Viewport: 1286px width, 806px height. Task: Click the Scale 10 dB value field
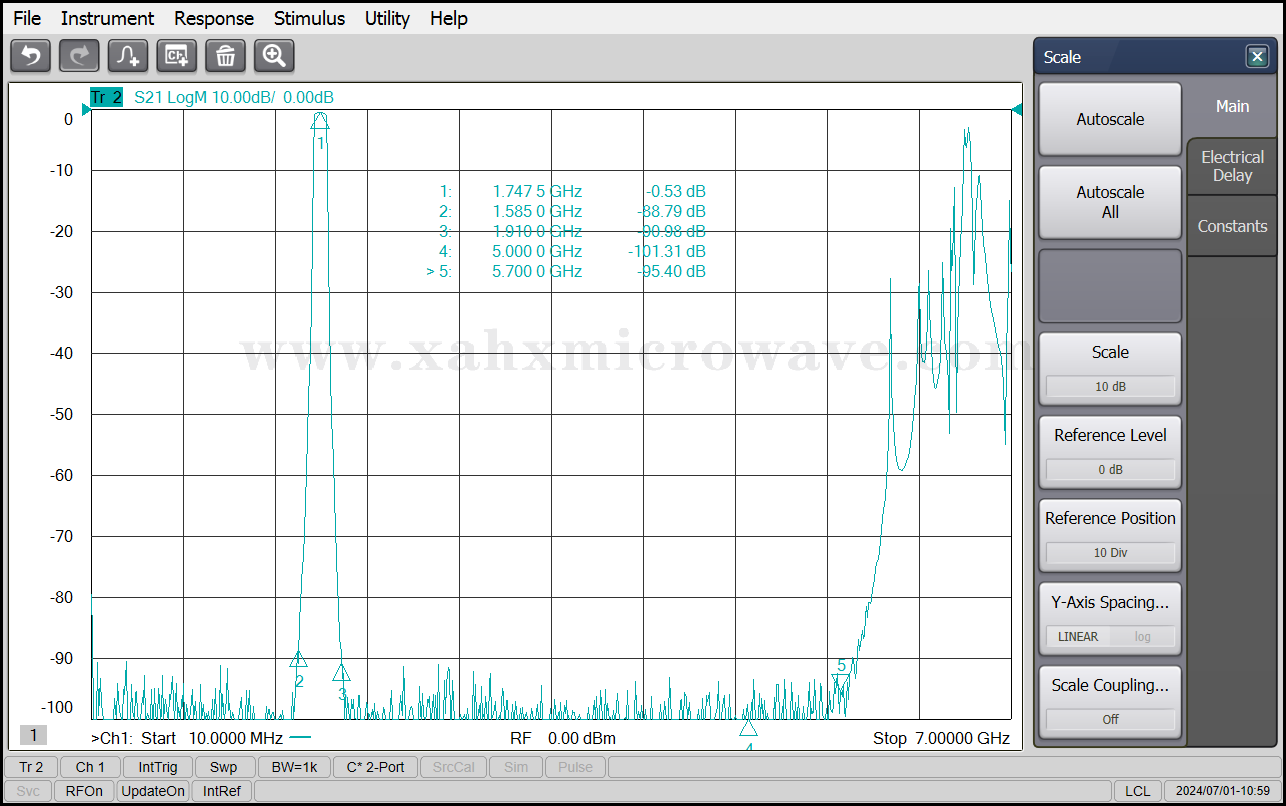click(1110, 386)
